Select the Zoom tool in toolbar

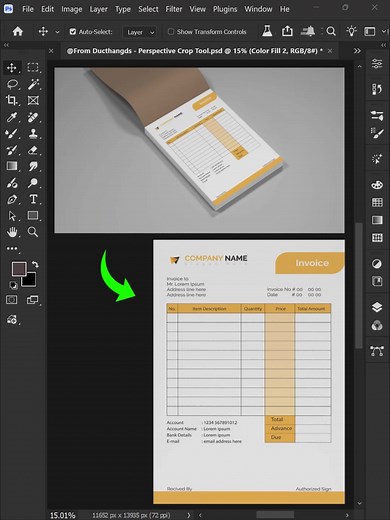point(33,232)
